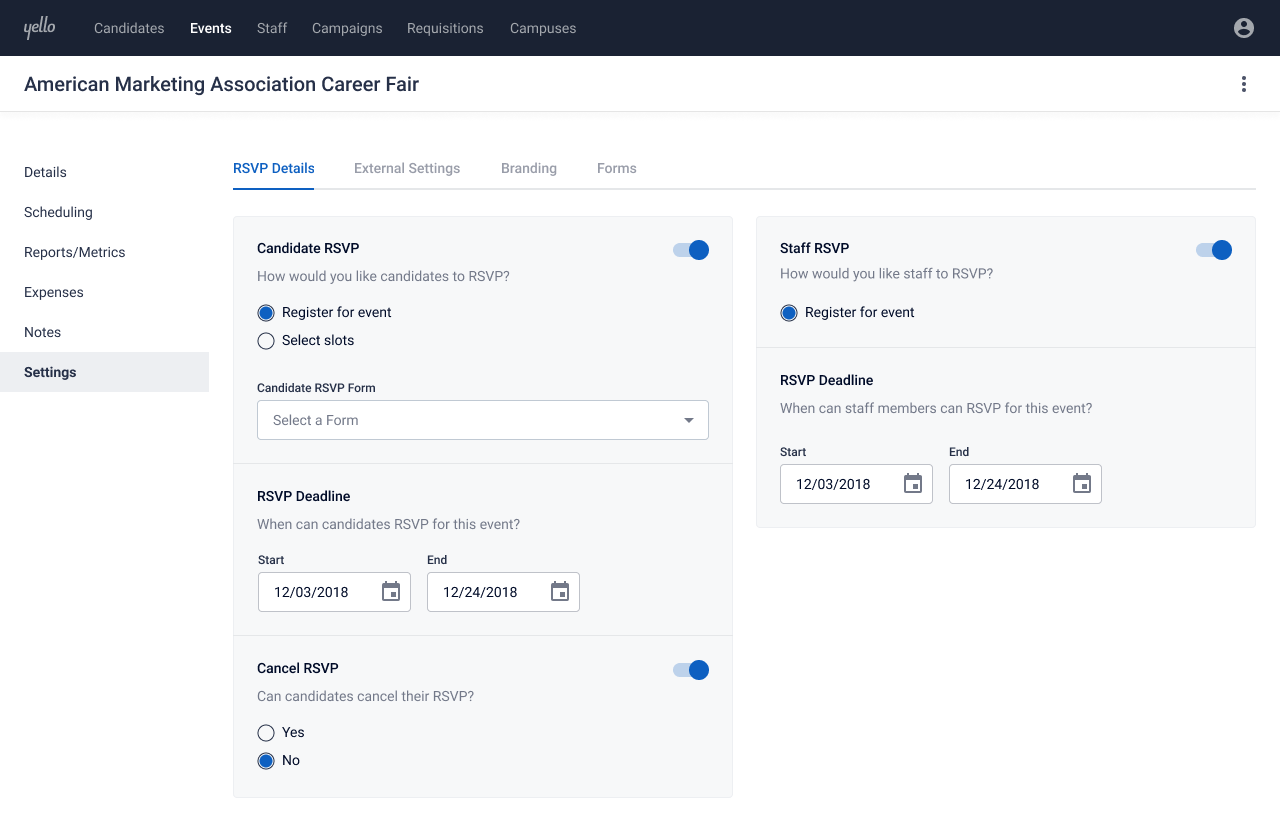Choose 'No' for cancel RSVP

(266, 761)
